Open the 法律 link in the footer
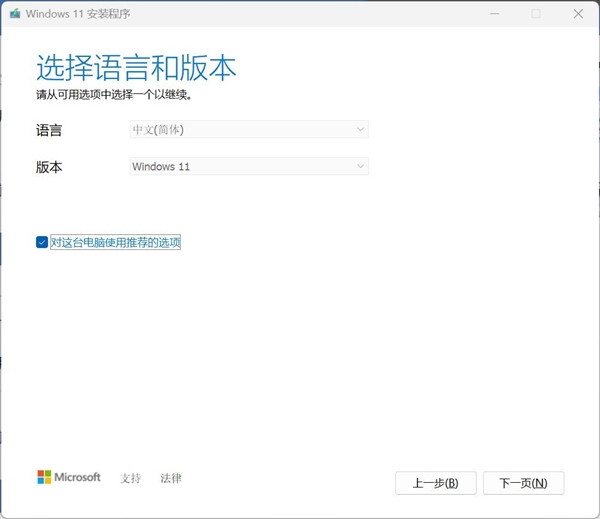This screenshot has height=519, width=600. [x=171, y=478]
